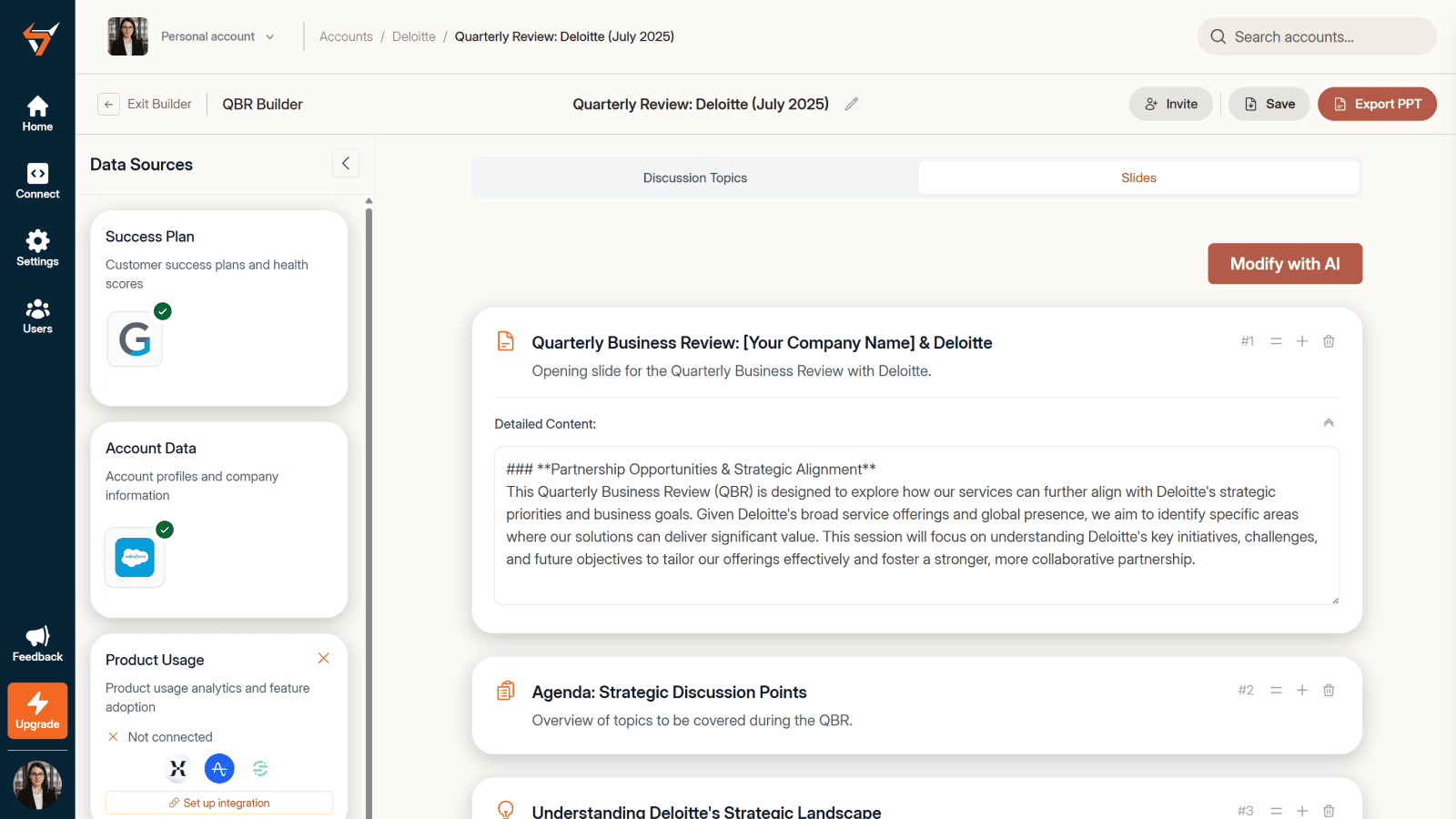Reorder slide #3 using its handle

pos(1276,811)
